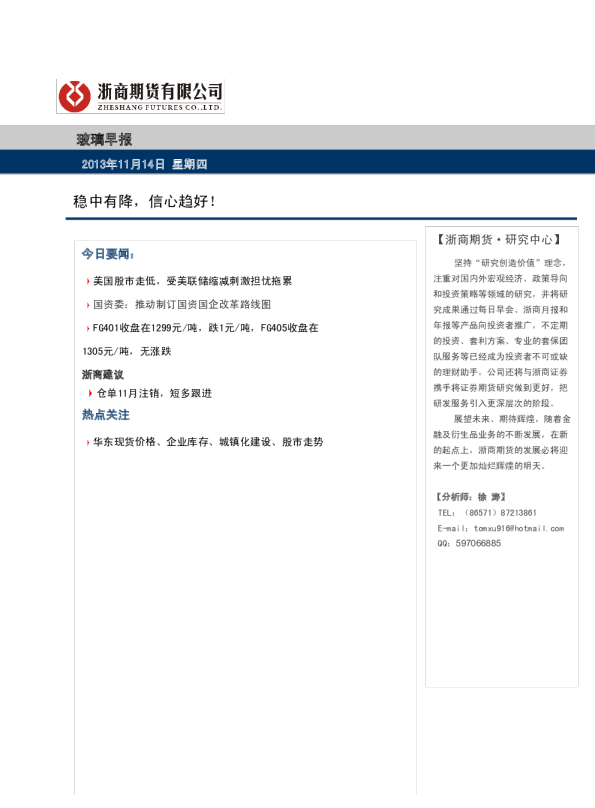595x808 pixels.
Task: Click the ZHESHANG FUTURES CO.,LTD. subtitle
Action: point(159,107)
